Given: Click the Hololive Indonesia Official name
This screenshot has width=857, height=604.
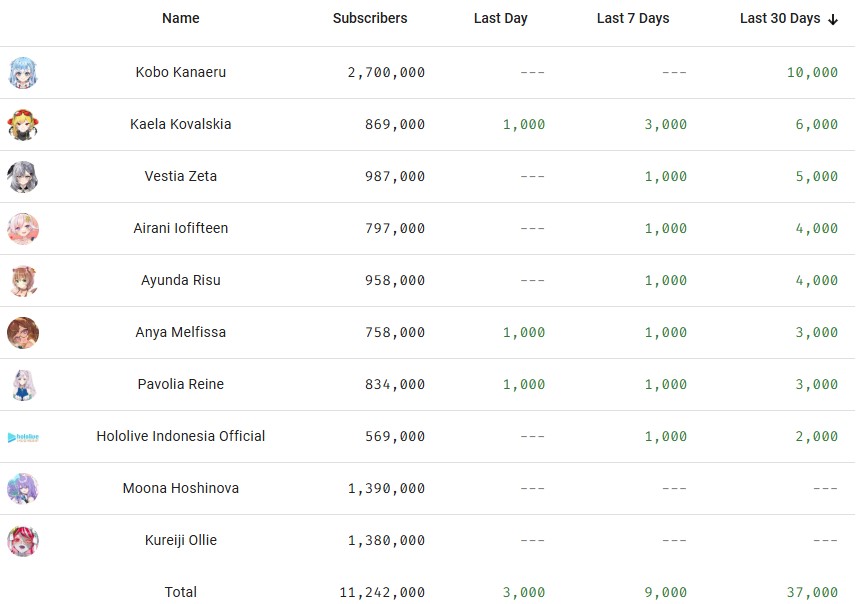Looking at the screenshot, I should [180, 436].
